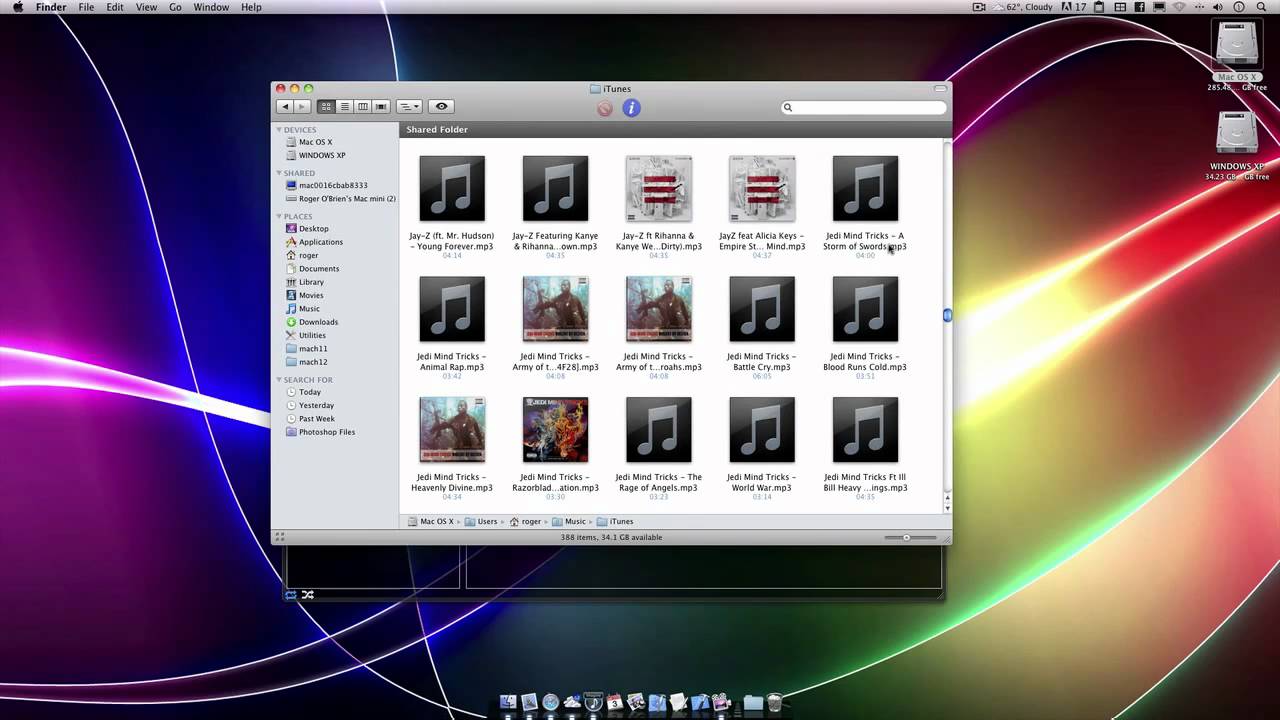The width and height of the screenshot is (1280, 720).
Task: Select Jedi Mind Tricks Razorblade Salvation file
Action: [555, 430]
